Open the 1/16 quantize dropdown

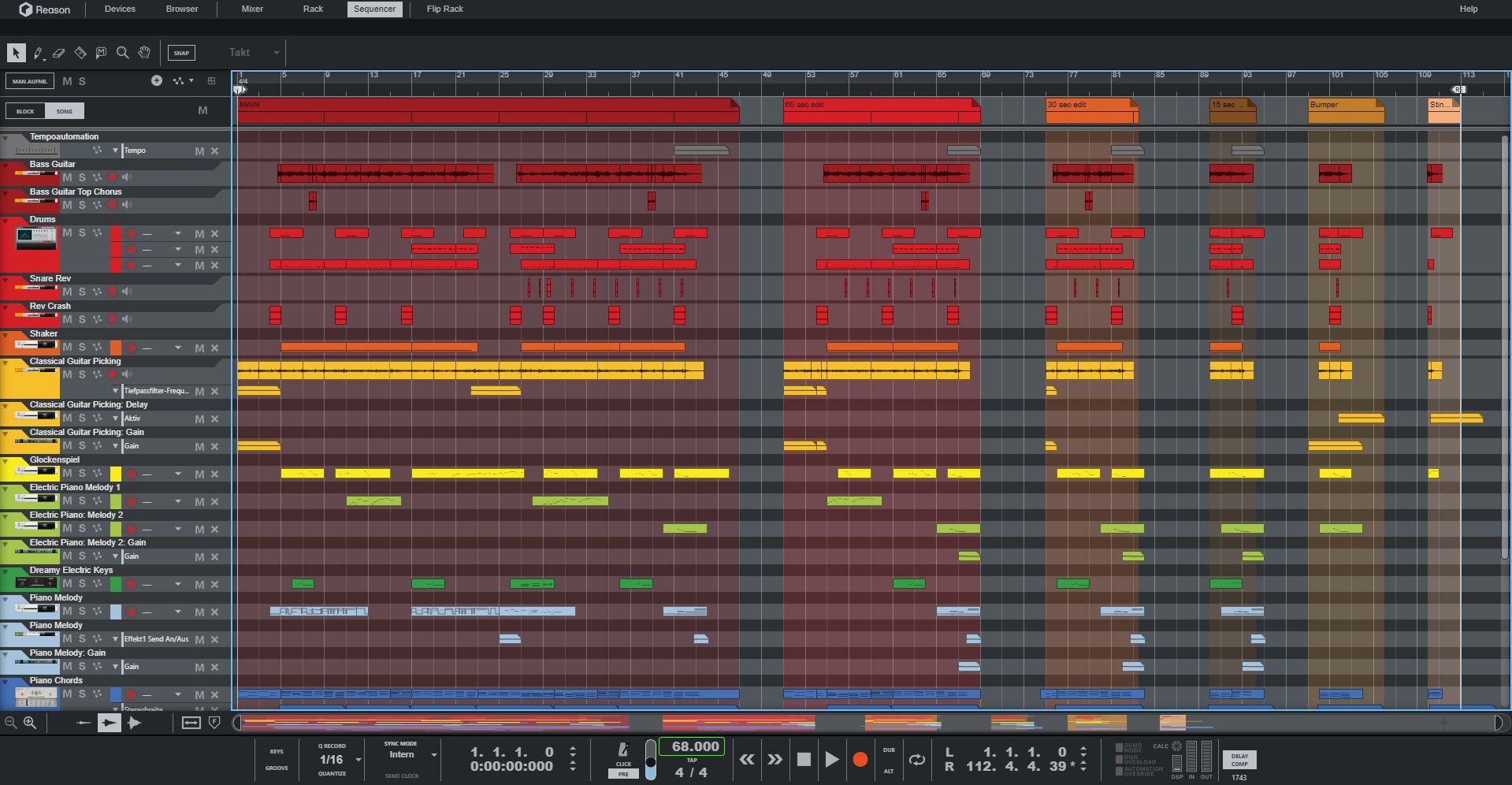tap(358, 760)
